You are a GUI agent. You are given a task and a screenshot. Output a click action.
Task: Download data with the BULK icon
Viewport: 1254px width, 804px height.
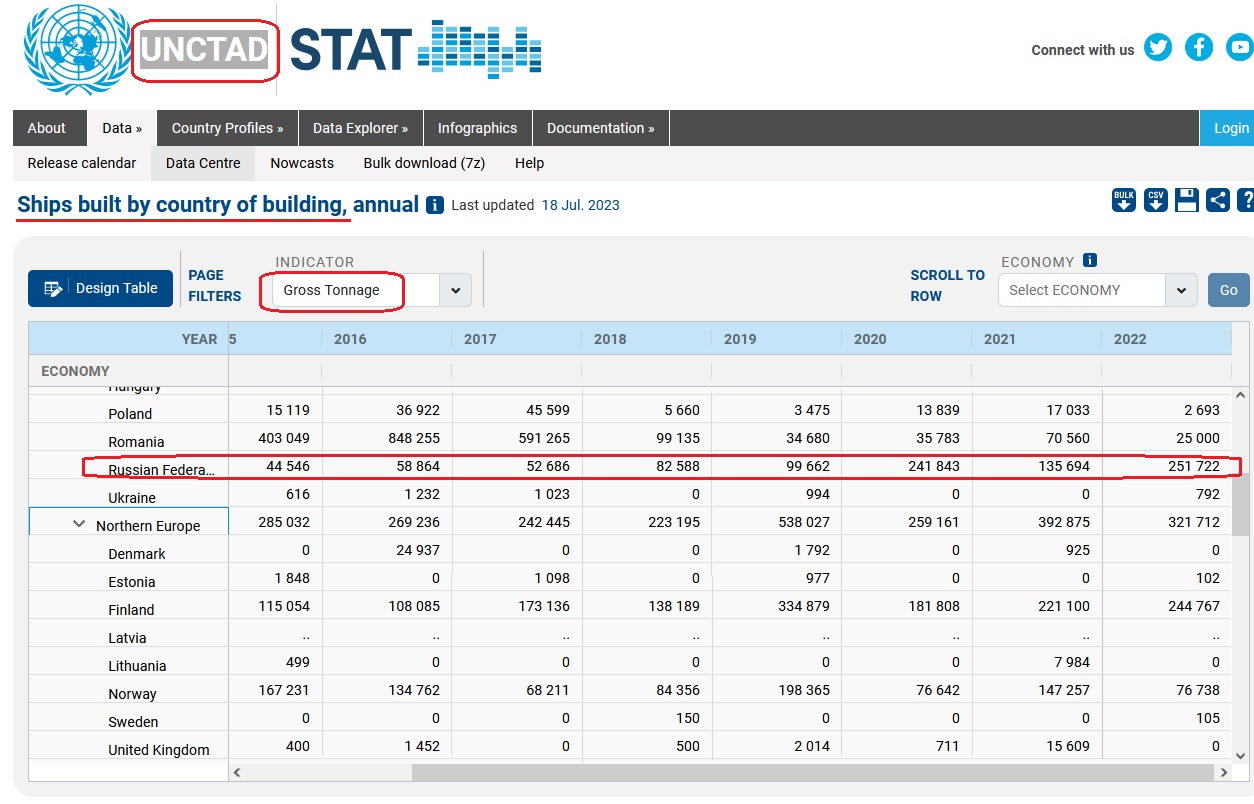tap(1124, 200)
